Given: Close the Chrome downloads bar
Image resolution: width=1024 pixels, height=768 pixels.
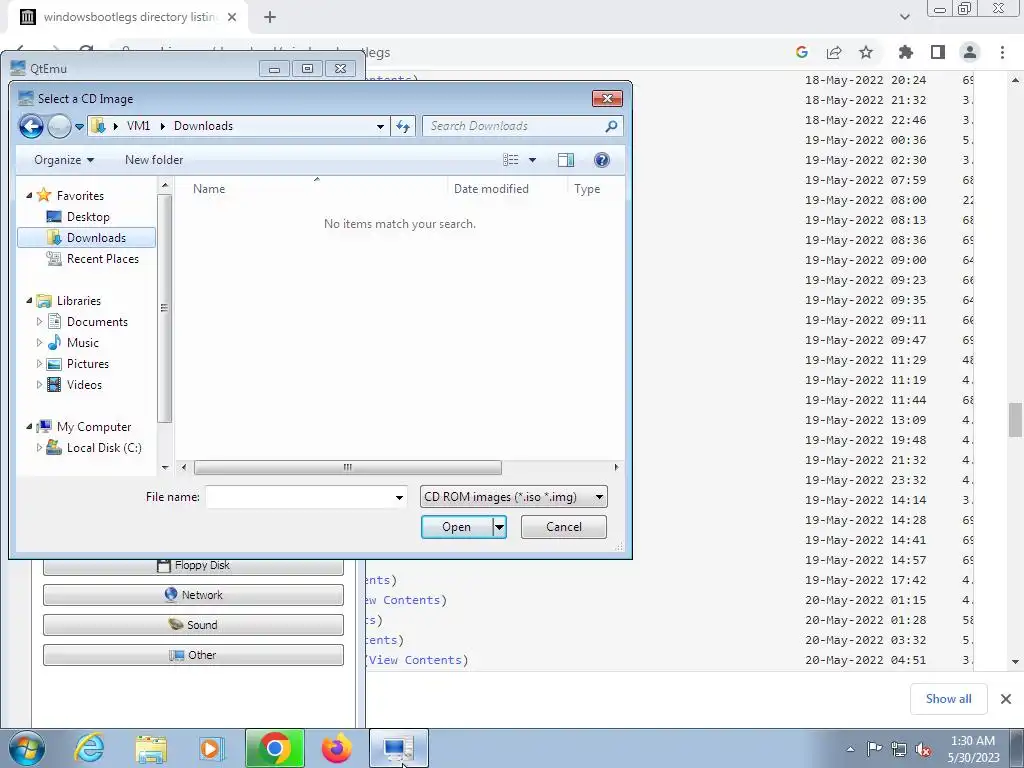Looking at the screenshot, I should tap(1006, 699).
